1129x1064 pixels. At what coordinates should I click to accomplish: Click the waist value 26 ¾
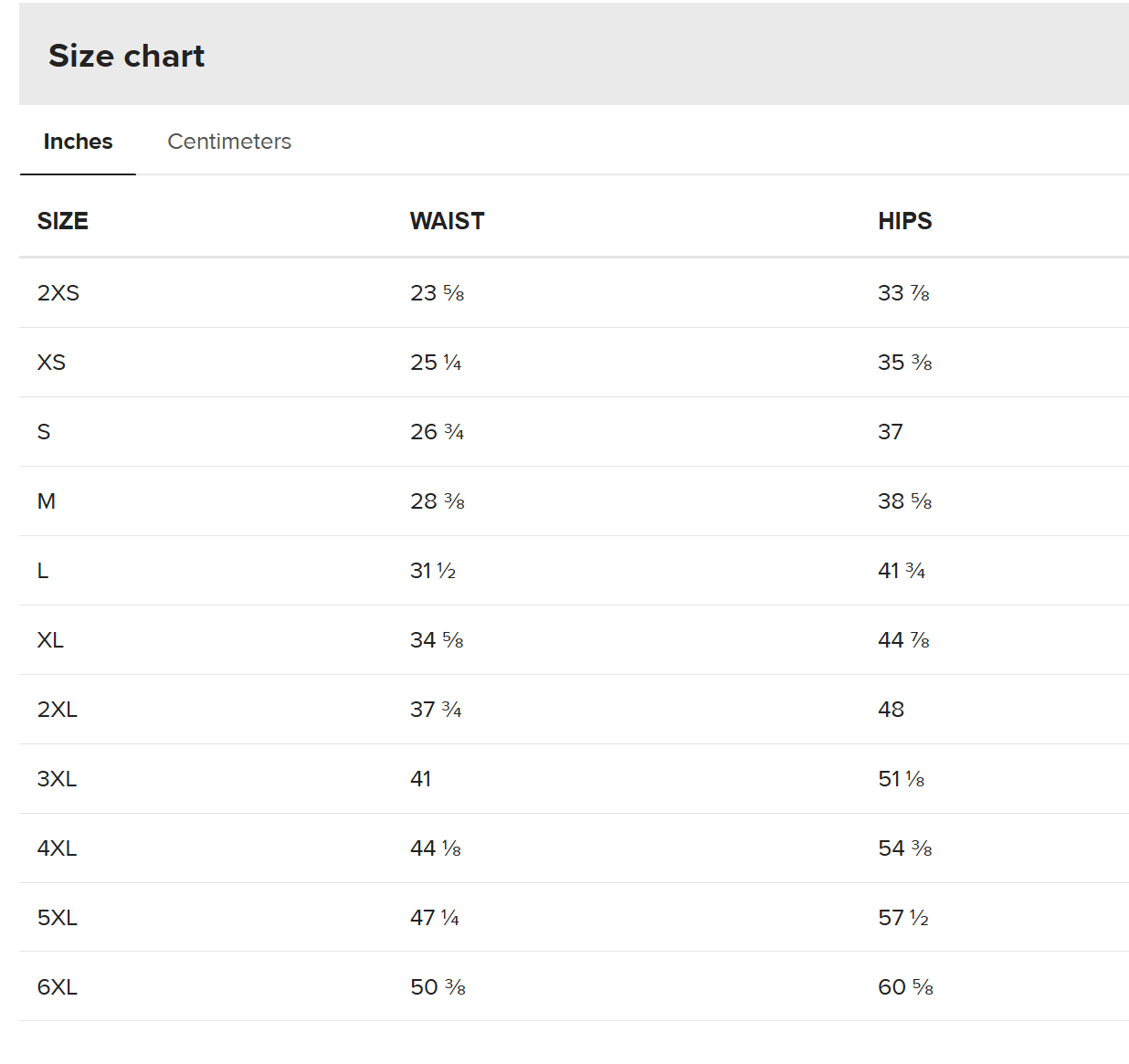click(438, 432)
